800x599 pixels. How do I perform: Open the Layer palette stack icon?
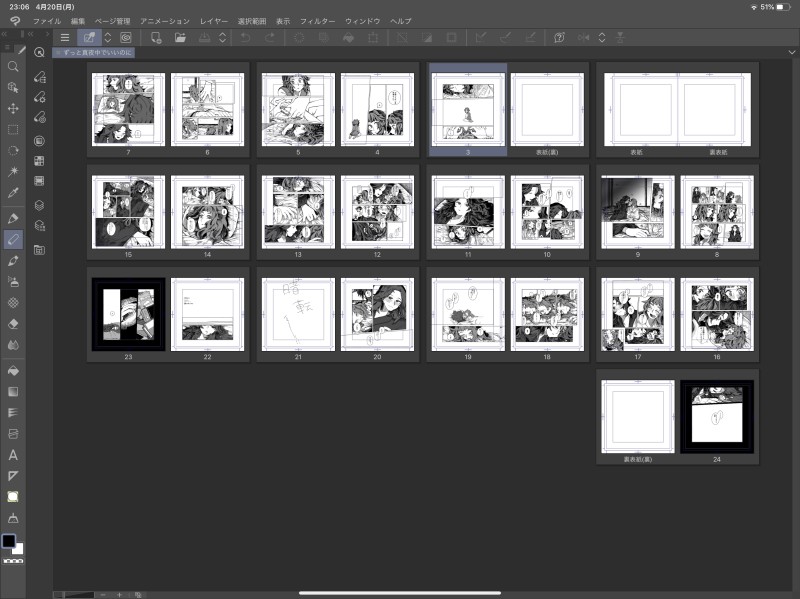tap(39, 205)
